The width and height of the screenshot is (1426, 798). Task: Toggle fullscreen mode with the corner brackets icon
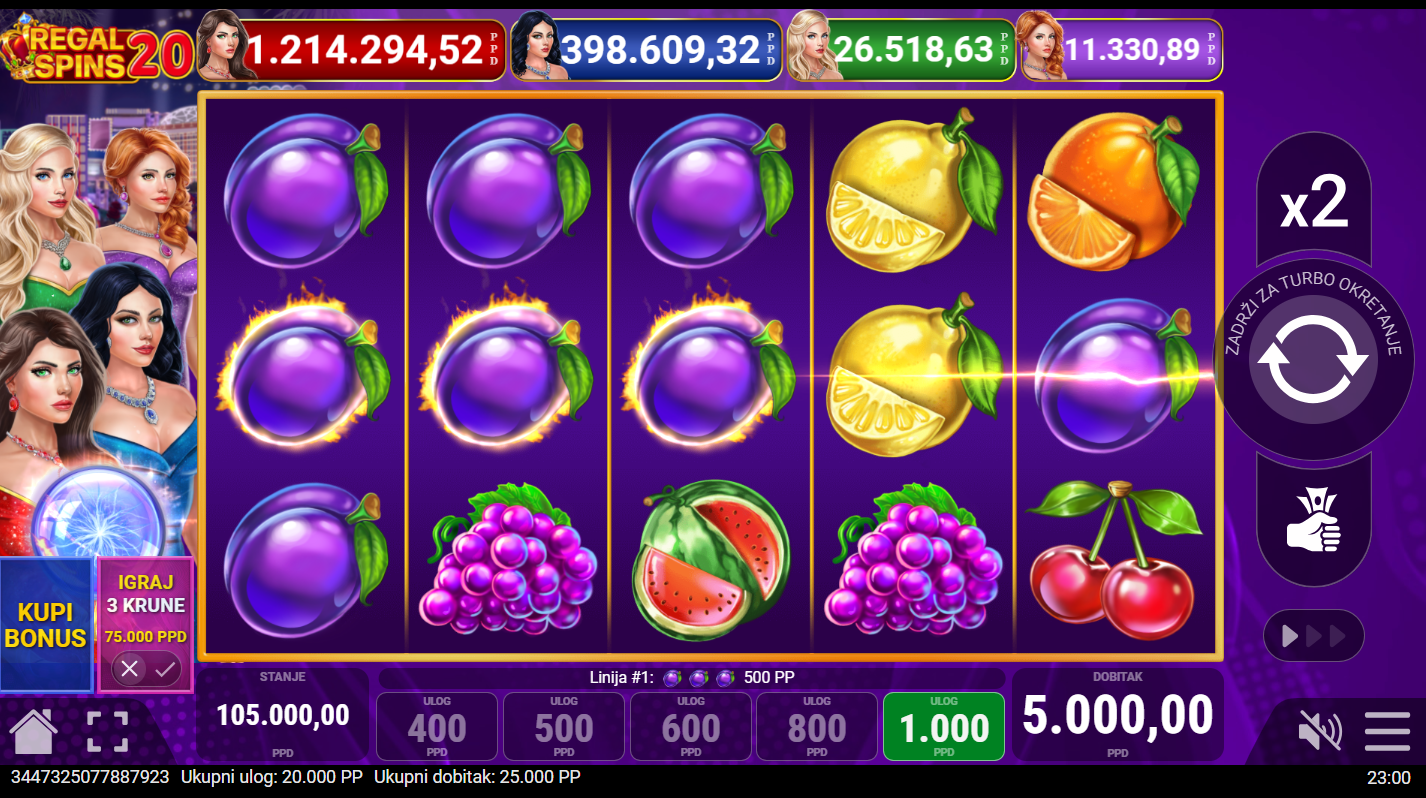(x=107, y=731)
